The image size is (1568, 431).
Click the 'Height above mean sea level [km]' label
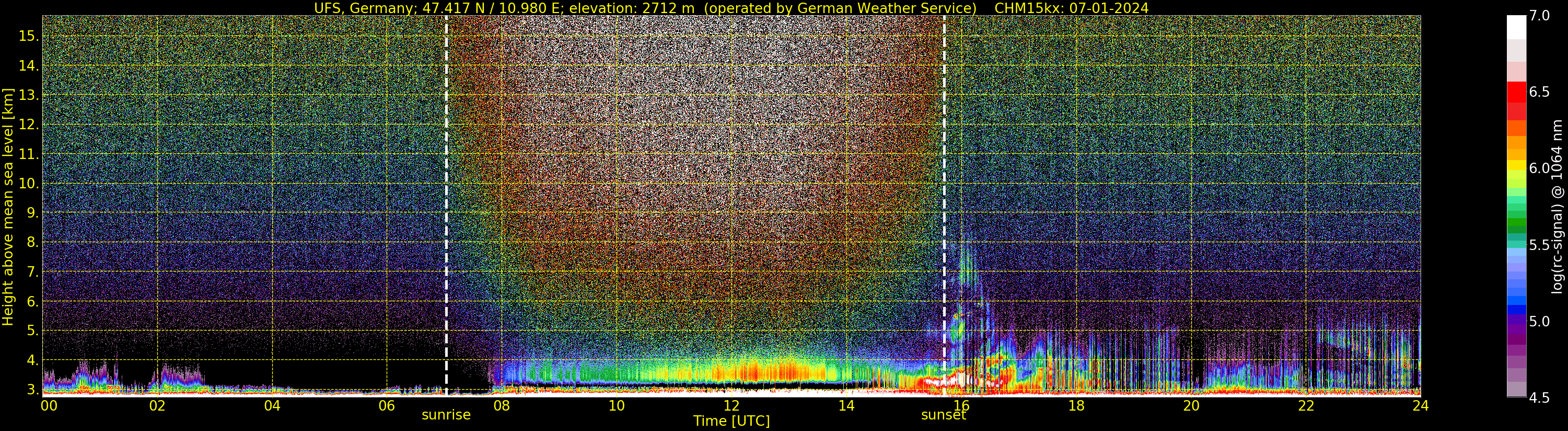point(8,206)
